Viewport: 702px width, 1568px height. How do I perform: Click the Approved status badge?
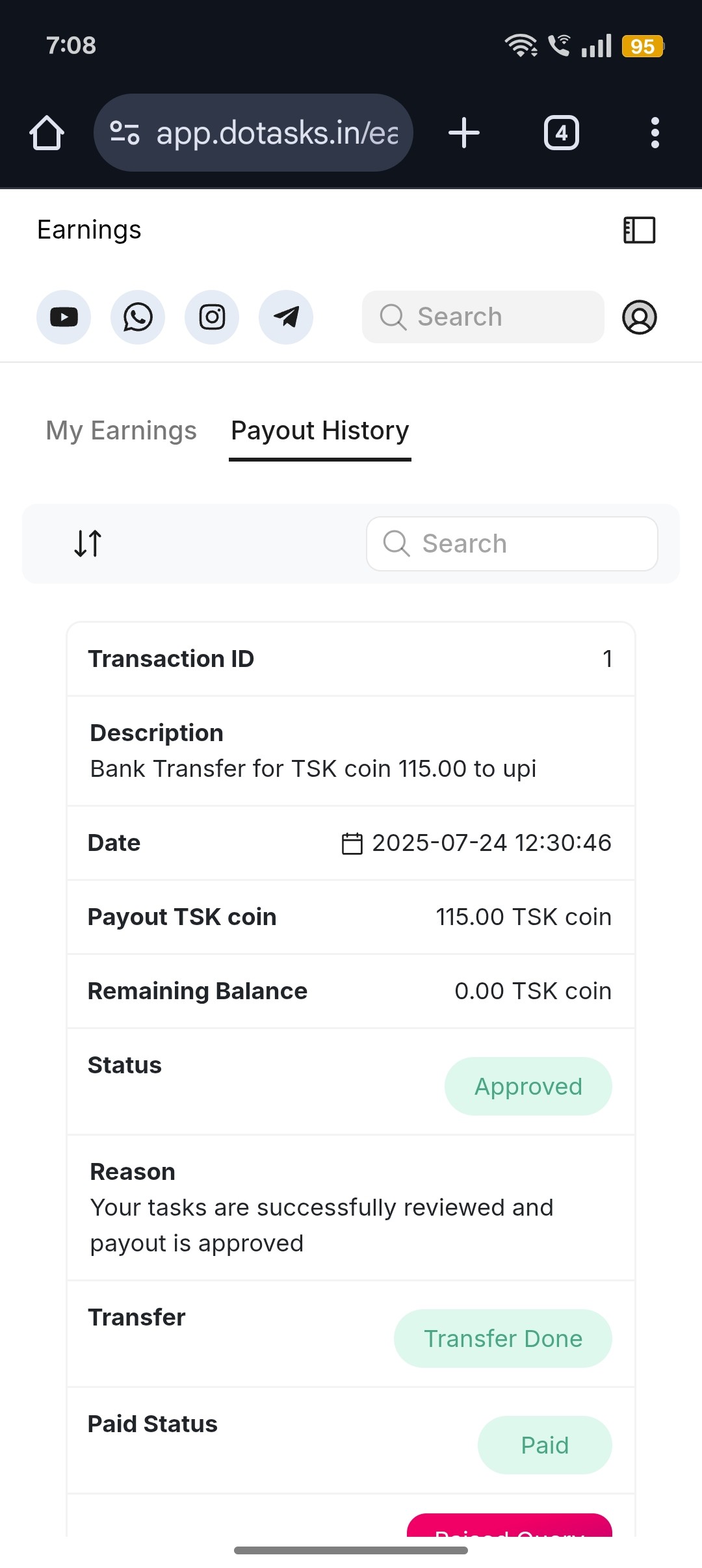pyautogui.click(x=528, y=1086)
